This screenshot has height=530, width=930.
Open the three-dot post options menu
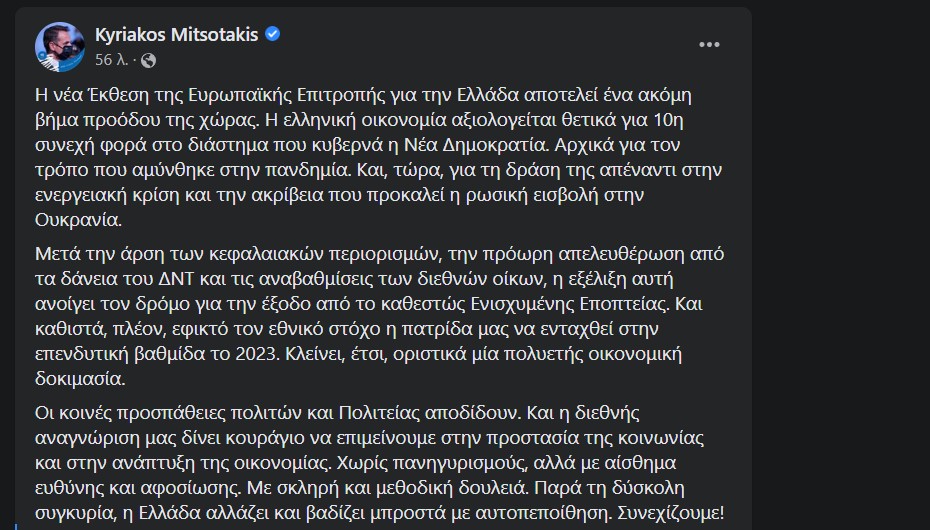point(709,45)
